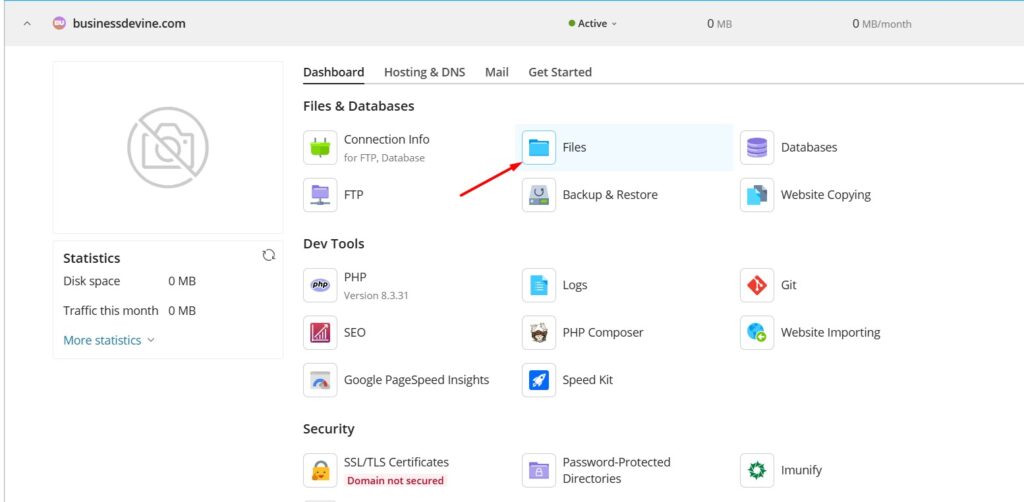Switch to the Mail tab
The width and height of the screenshot is (1024, 502).
(x=497, y=72)
